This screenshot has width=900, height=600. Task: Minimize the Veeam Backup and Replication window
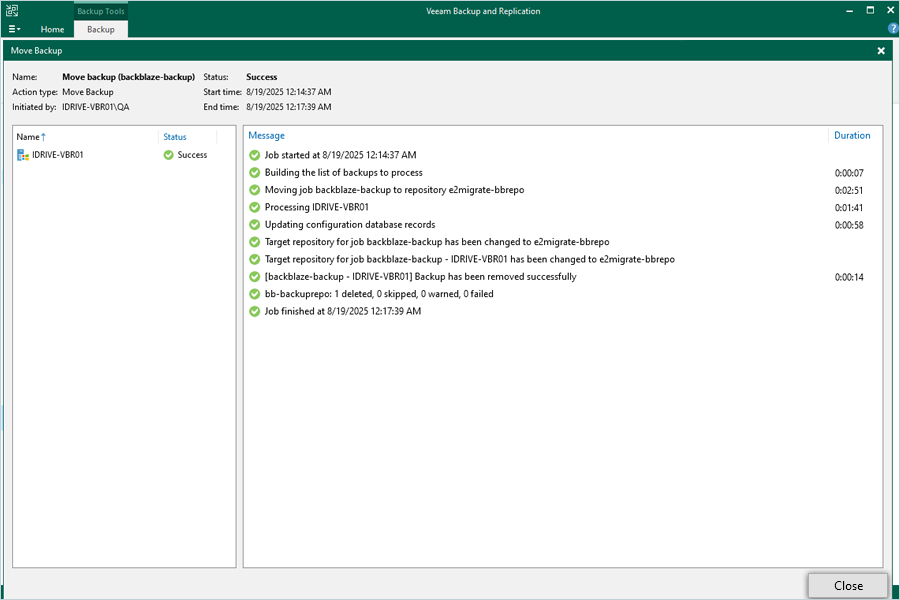(849, 10)
